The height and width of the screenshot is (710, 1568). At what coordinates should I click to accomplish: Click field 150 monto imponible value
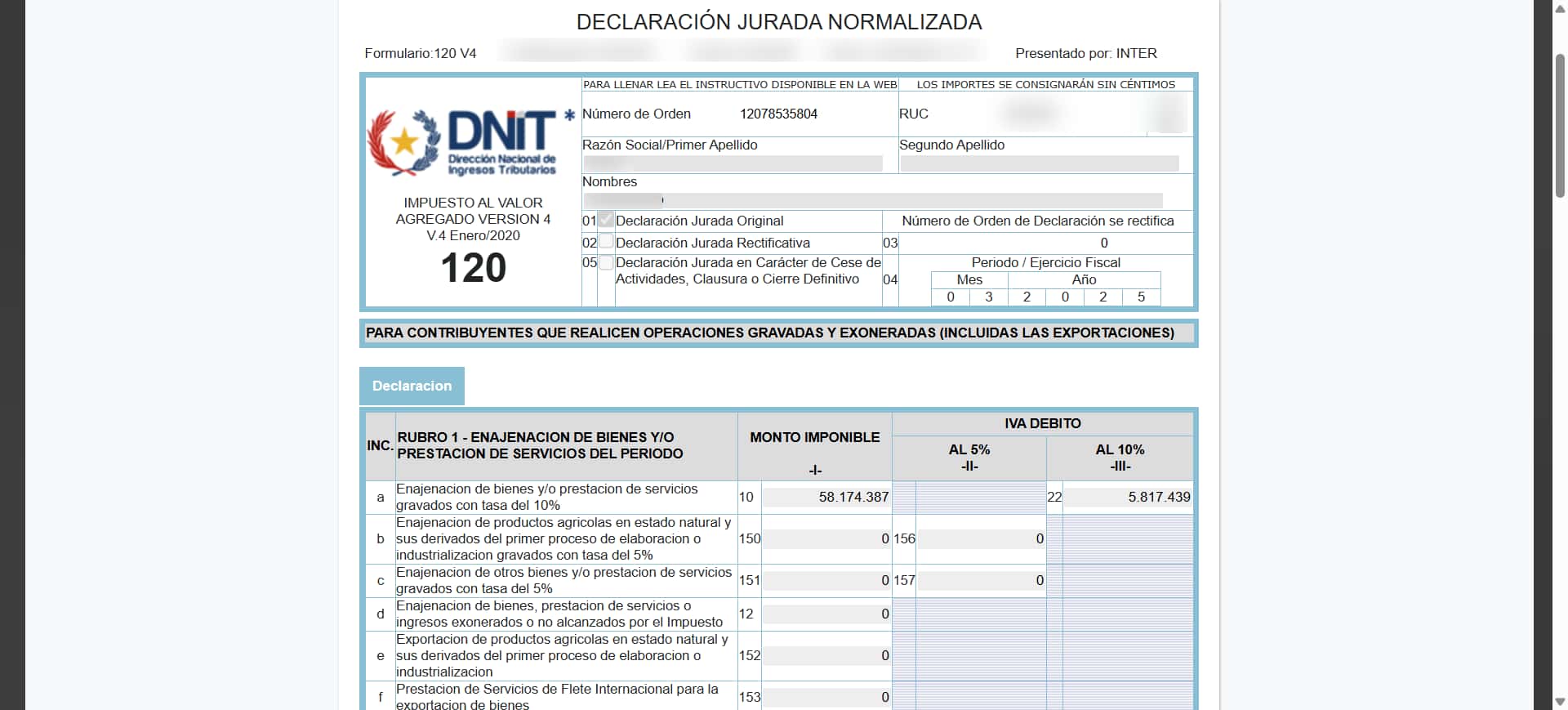tap(825, 538)
